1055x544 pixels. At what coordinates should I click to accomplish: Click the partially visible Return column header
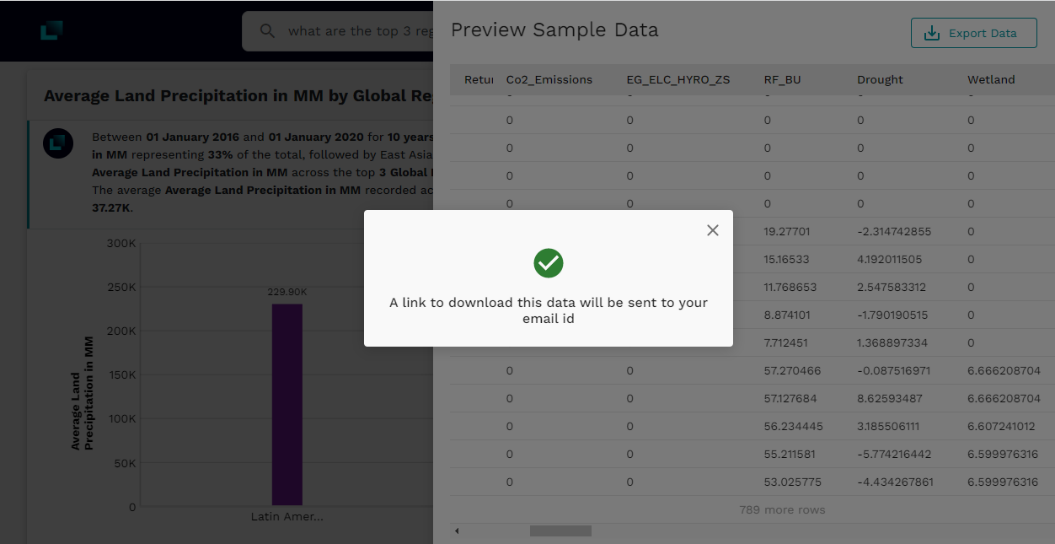[x=479, y=80]
